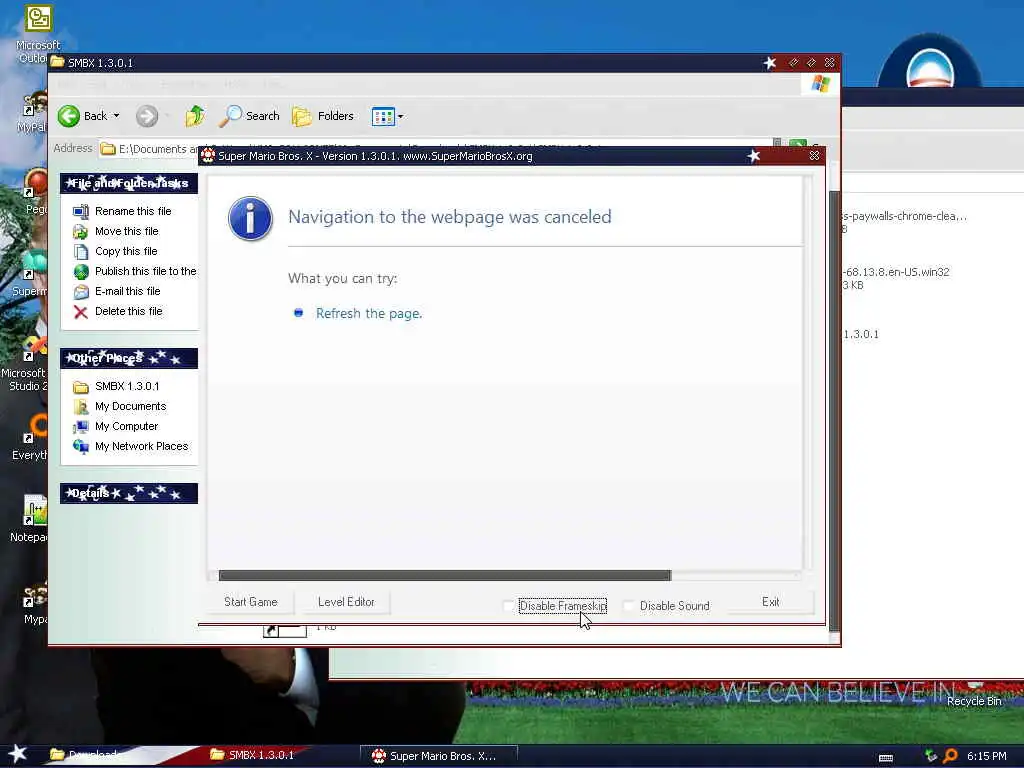Collapse the File and Folder Tasks panel

point(129,184)
